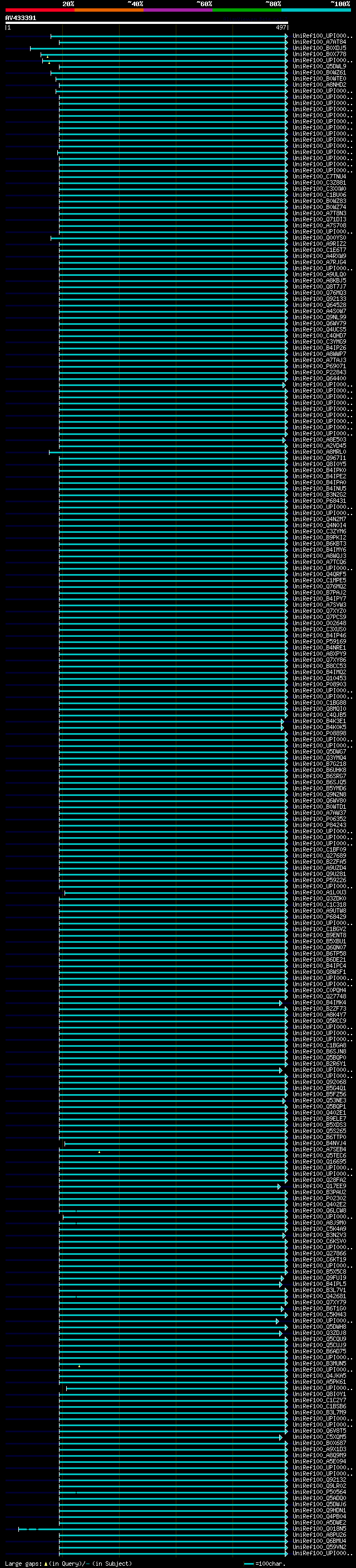
Task: Click the UniRef100_P50564 hit name
Action: 319,1492
